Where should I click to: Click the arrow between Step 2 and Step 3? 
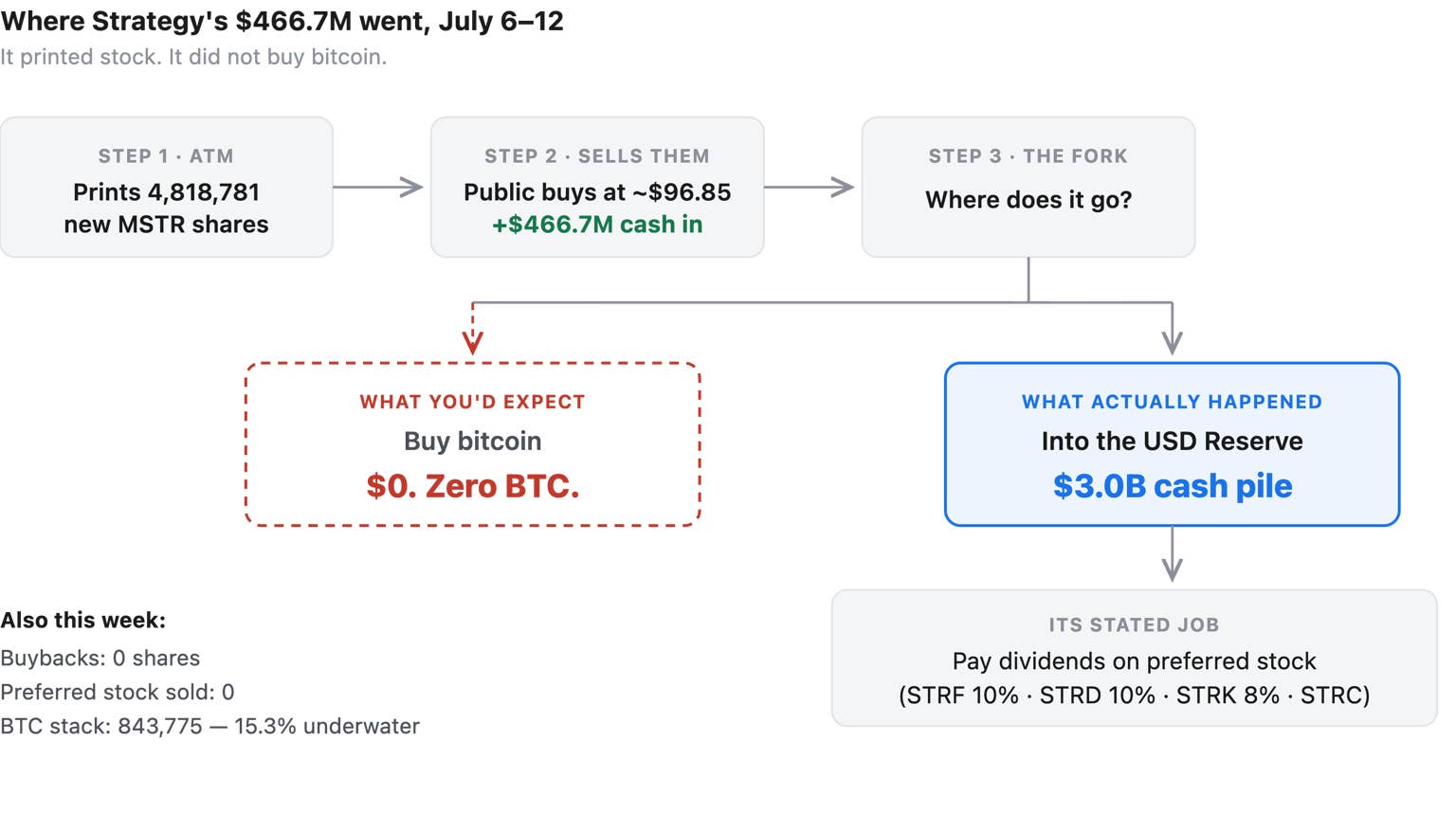point(810,187)
